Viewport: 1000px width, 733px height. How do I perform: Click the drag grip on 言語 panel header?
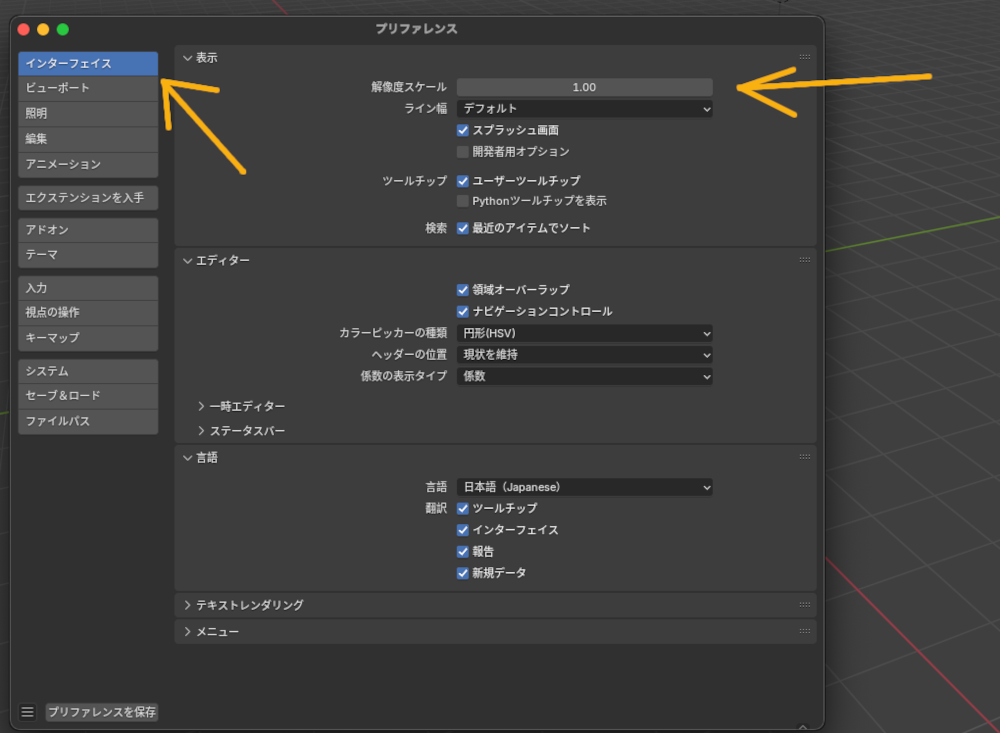point(804,457)
